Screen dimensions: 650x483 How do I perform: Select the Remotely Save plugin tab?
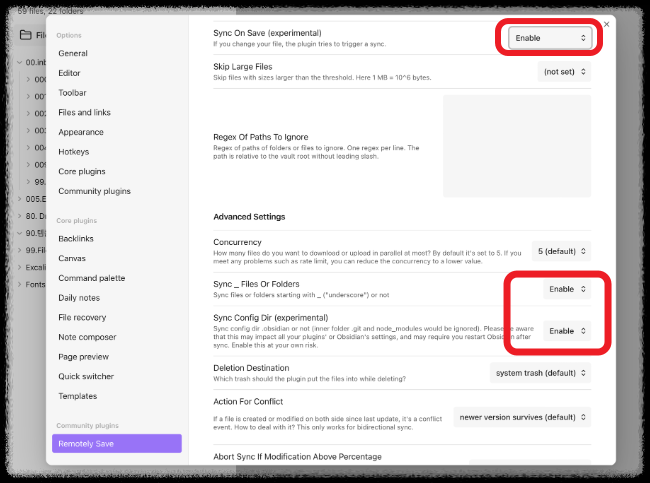coord(116,444)
